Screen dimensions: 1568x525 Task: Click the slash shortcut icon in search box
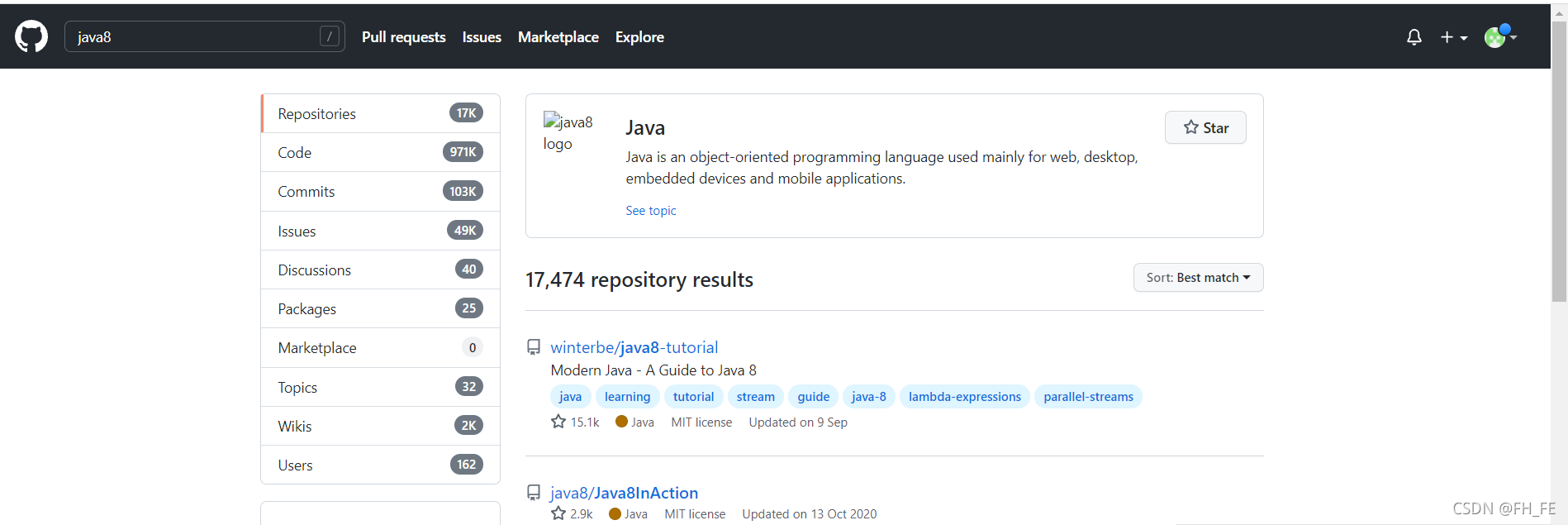pyautogui.click(x=330, y=36)
